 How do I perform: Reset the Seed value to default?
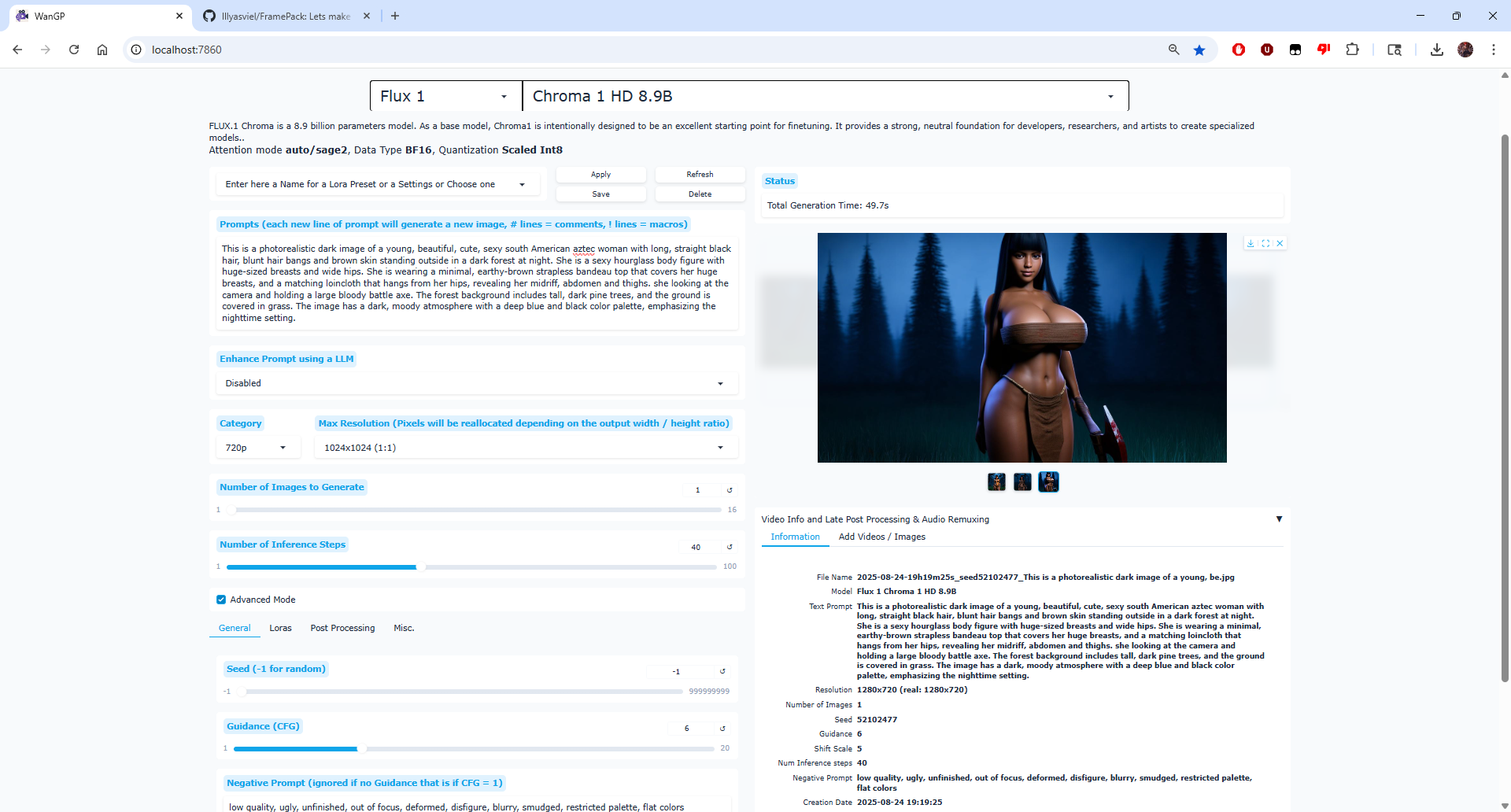[x=722, y=671]
